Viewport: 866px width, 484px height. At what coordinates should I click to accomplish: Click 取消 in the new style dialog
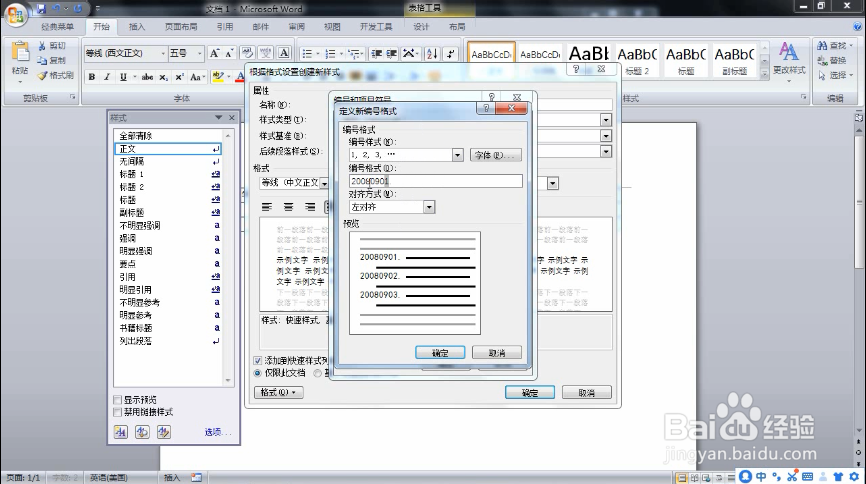pos(587,392)
